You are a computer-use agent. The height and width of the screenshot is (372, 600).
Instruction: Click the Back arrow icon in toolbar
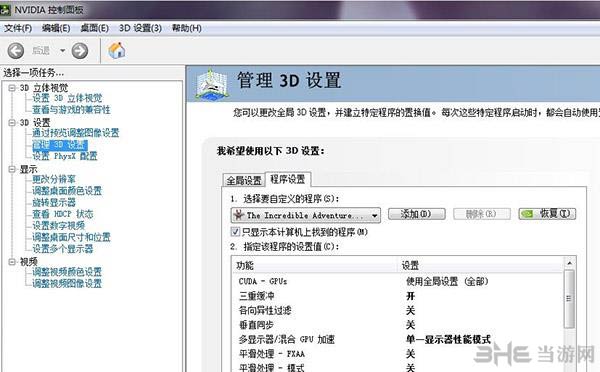point(16,51)
